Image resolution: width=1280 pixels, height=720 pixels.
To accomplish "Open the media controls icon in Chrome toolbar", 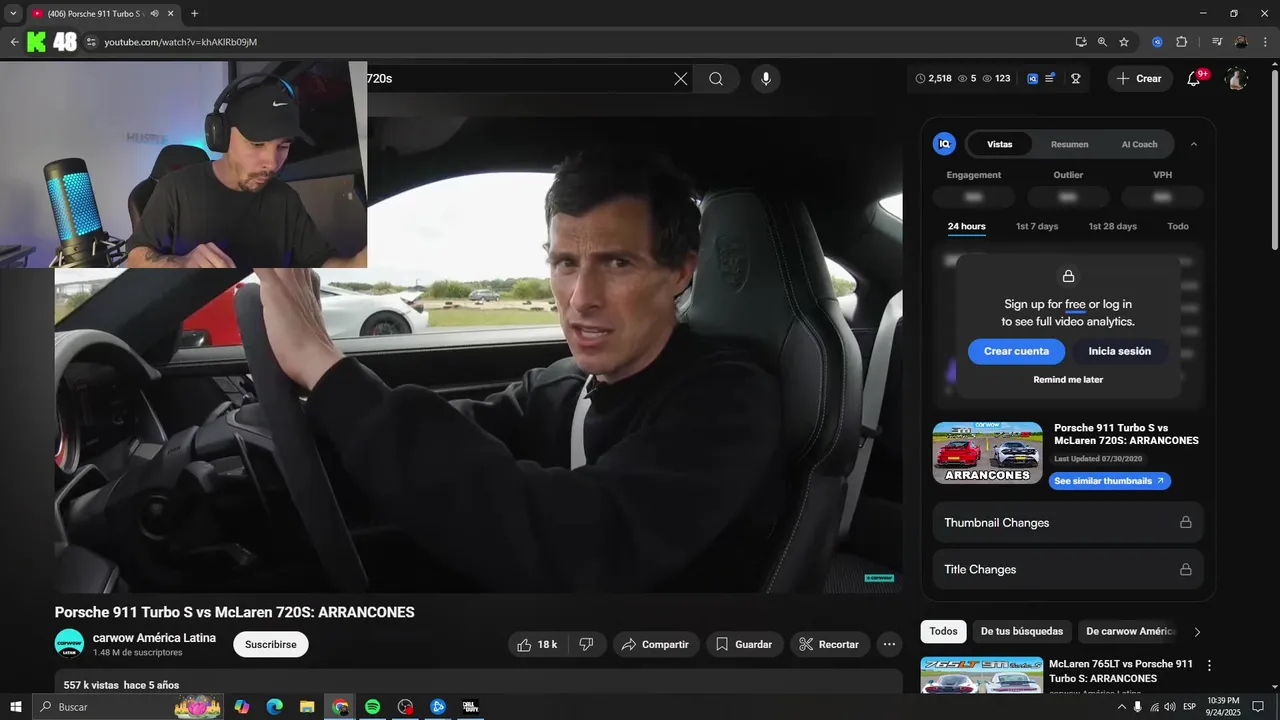I will 1217,42.
